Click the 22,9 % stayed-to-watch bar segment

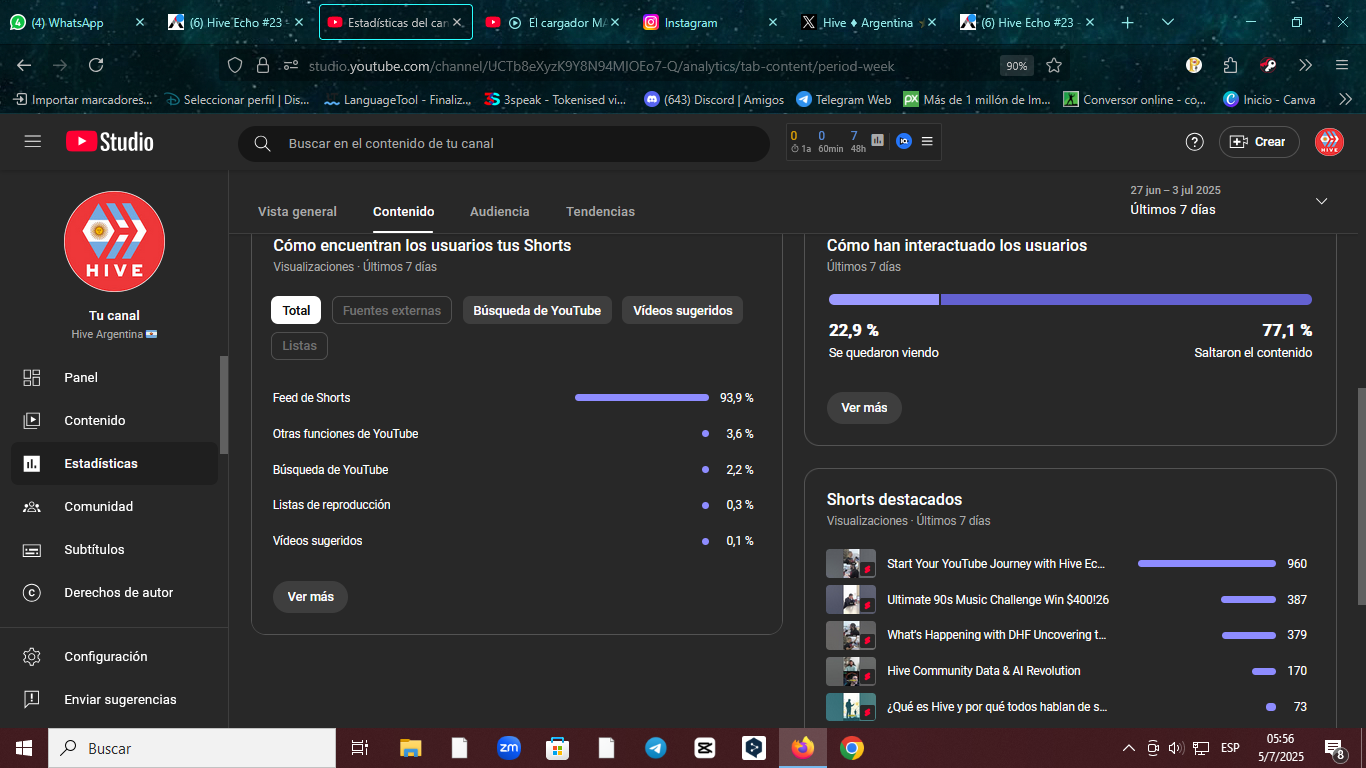(883, 299)
